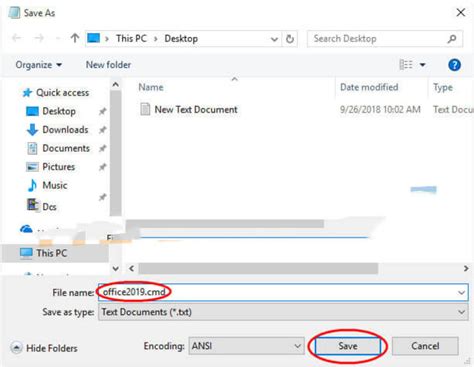The image size is (474, 367).
Task: Click the Search Desktop field
Action: [x=385, y=39]
